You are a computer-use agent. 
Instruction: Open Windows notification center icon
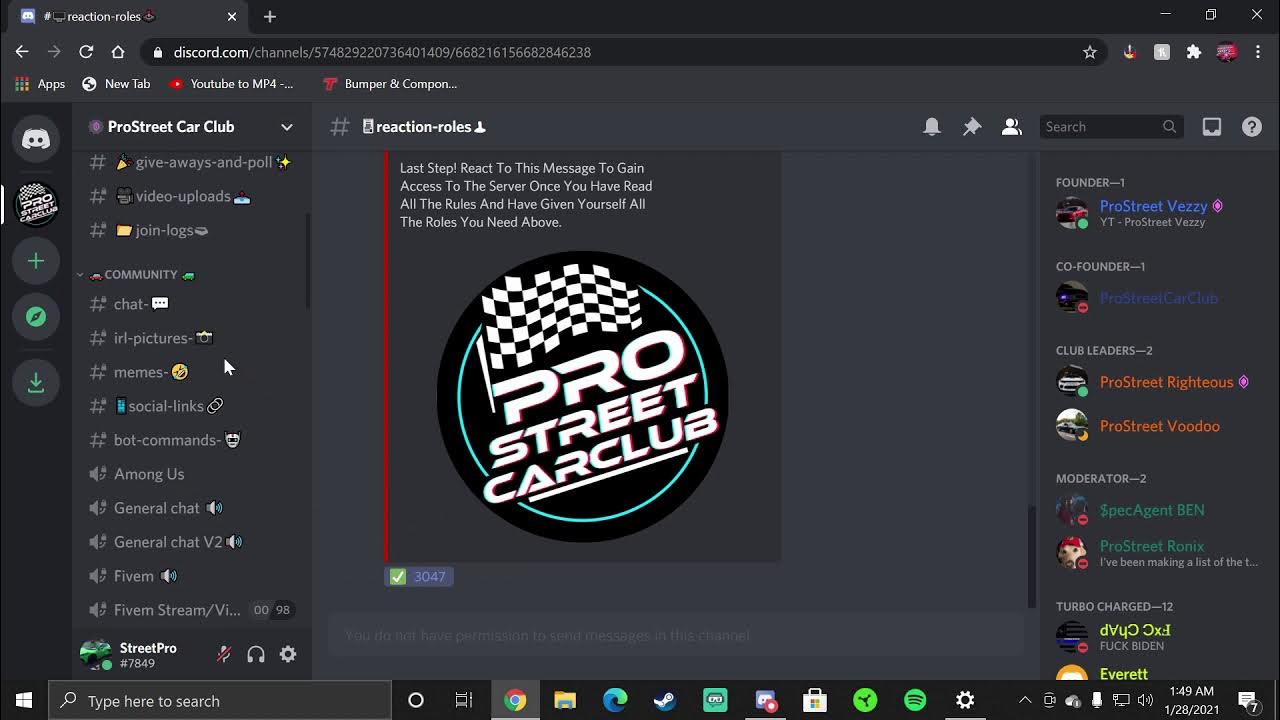tap(1248, 700)
